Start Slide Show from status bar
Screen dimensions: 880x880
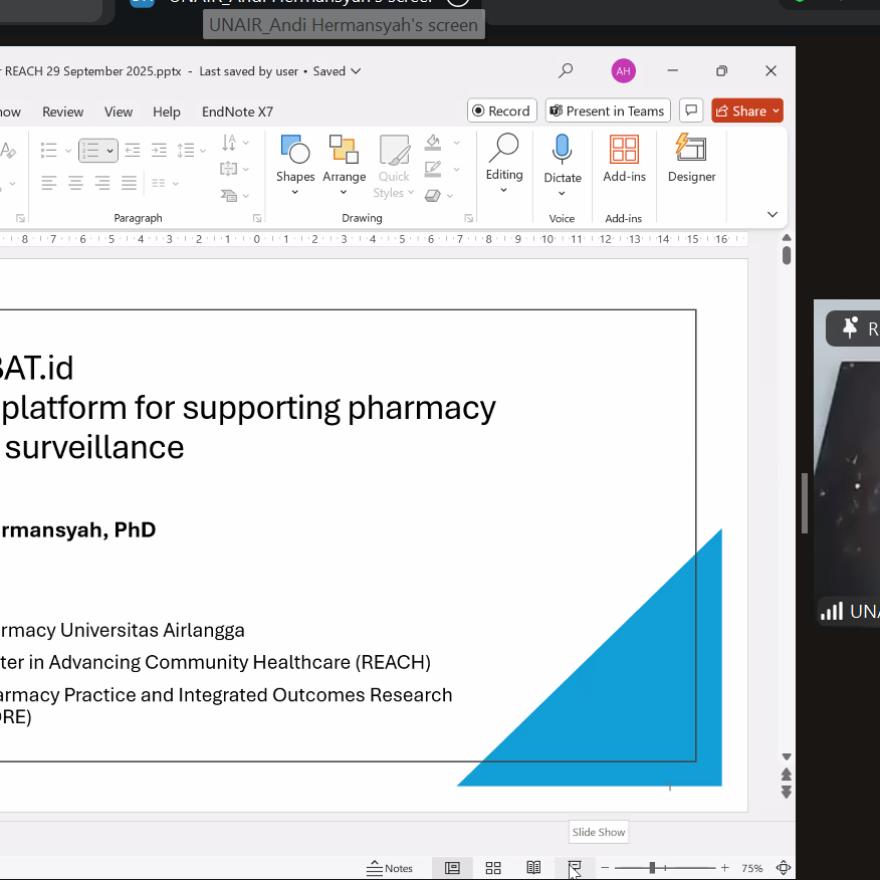point(575,868)
